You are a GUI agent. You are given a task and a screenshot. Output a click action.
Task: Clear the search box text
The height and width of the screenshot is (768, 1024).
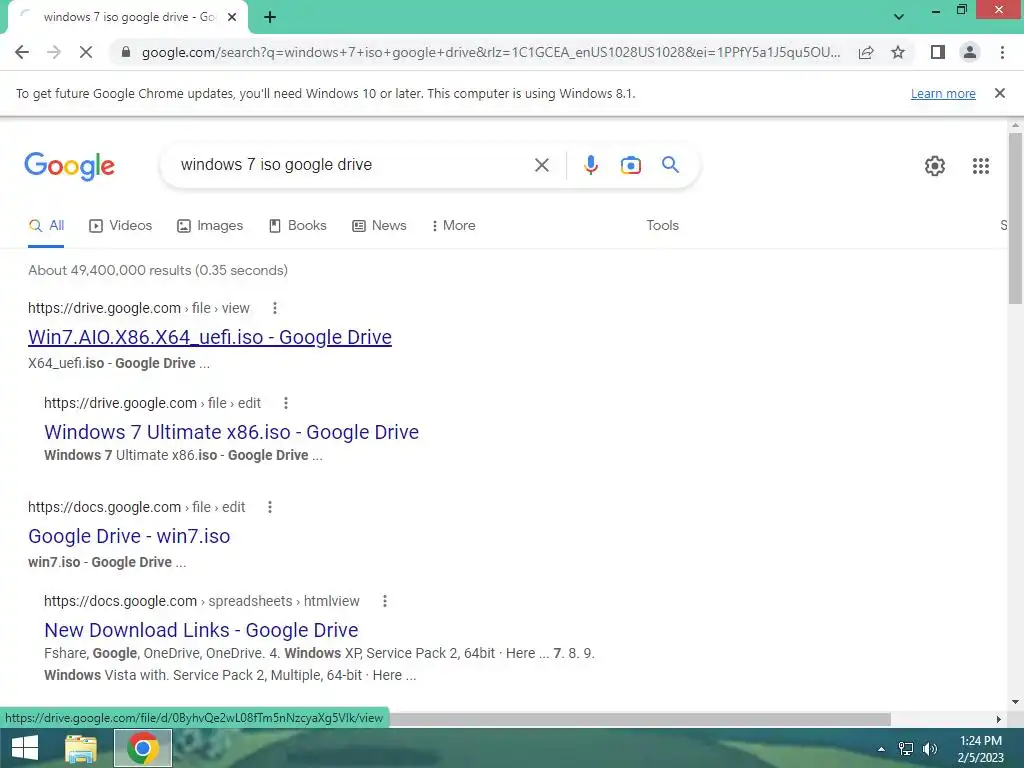(541, 165)
